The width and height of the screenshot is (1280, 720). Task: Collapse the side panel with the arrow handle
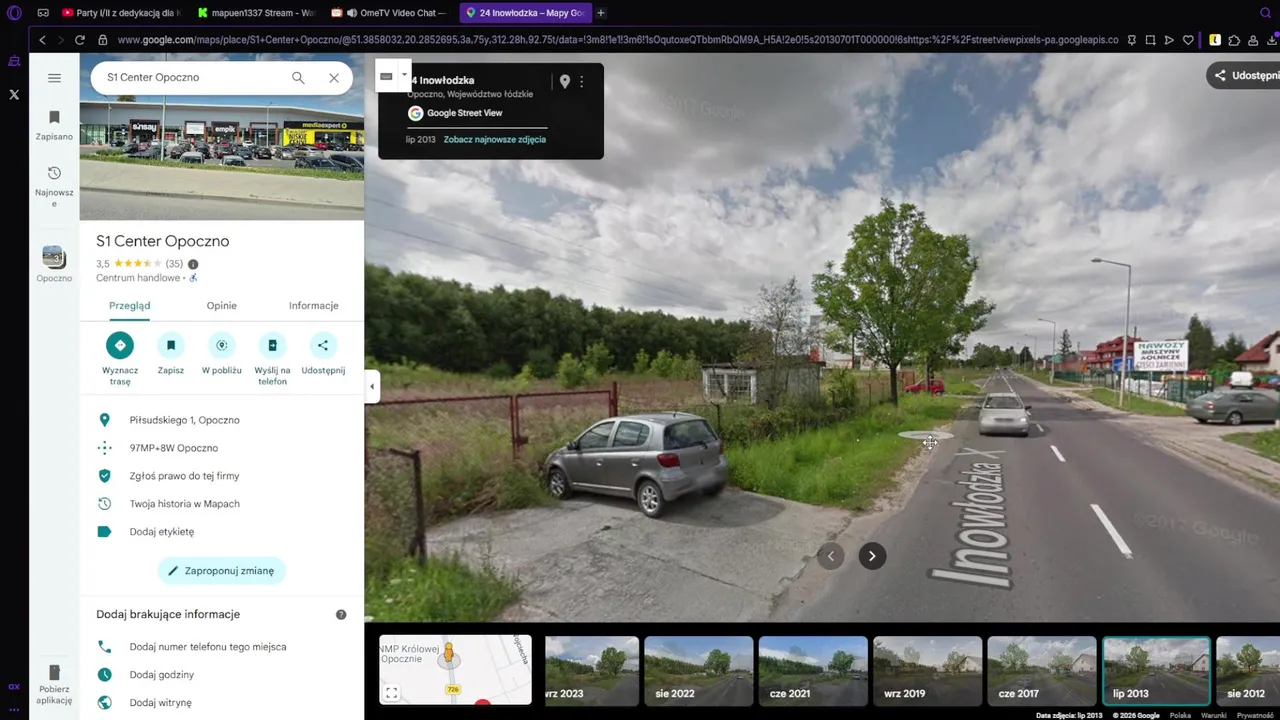click(372, 387)
